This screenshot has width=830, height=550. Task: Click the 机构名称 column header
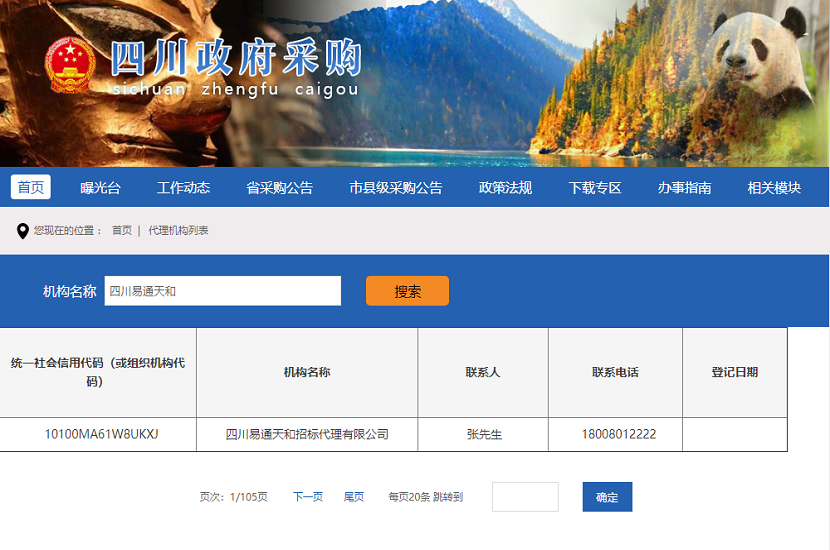pos(307,372)
